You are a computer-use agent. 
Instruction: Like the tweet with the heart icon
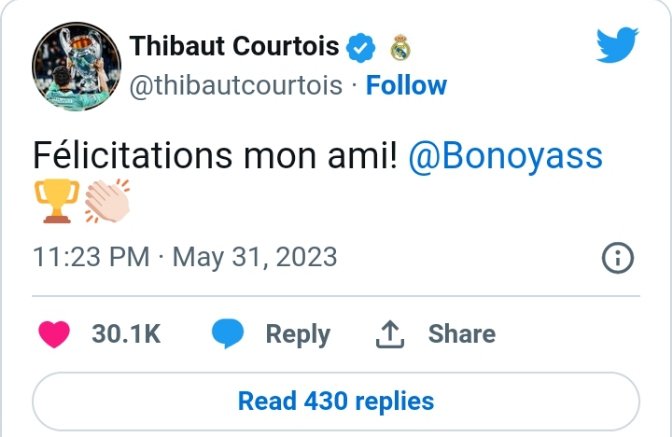(x=54, y=334)
